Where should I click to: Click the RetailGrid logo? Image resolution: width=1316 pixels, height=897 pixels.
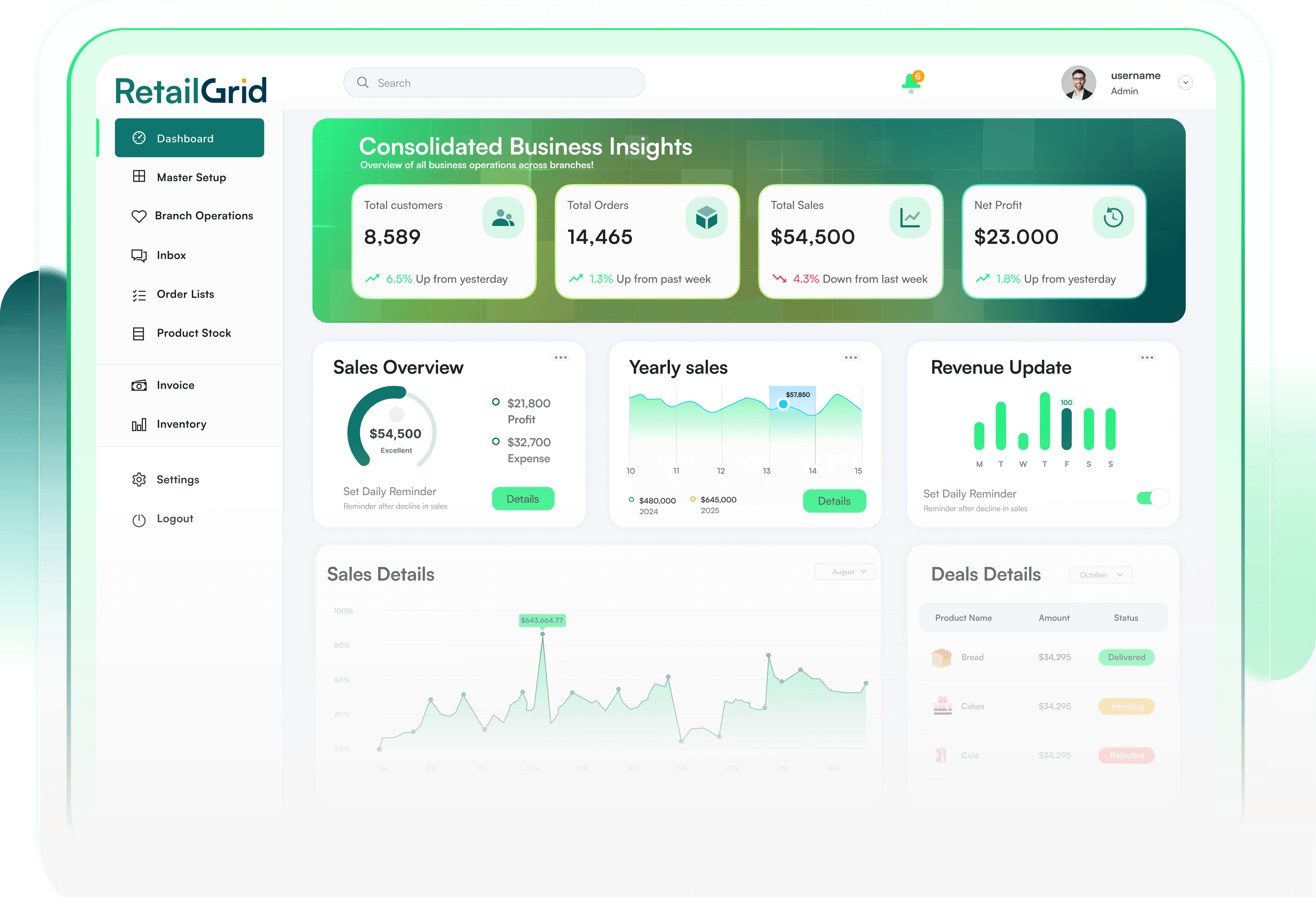[x=191, y=90]
